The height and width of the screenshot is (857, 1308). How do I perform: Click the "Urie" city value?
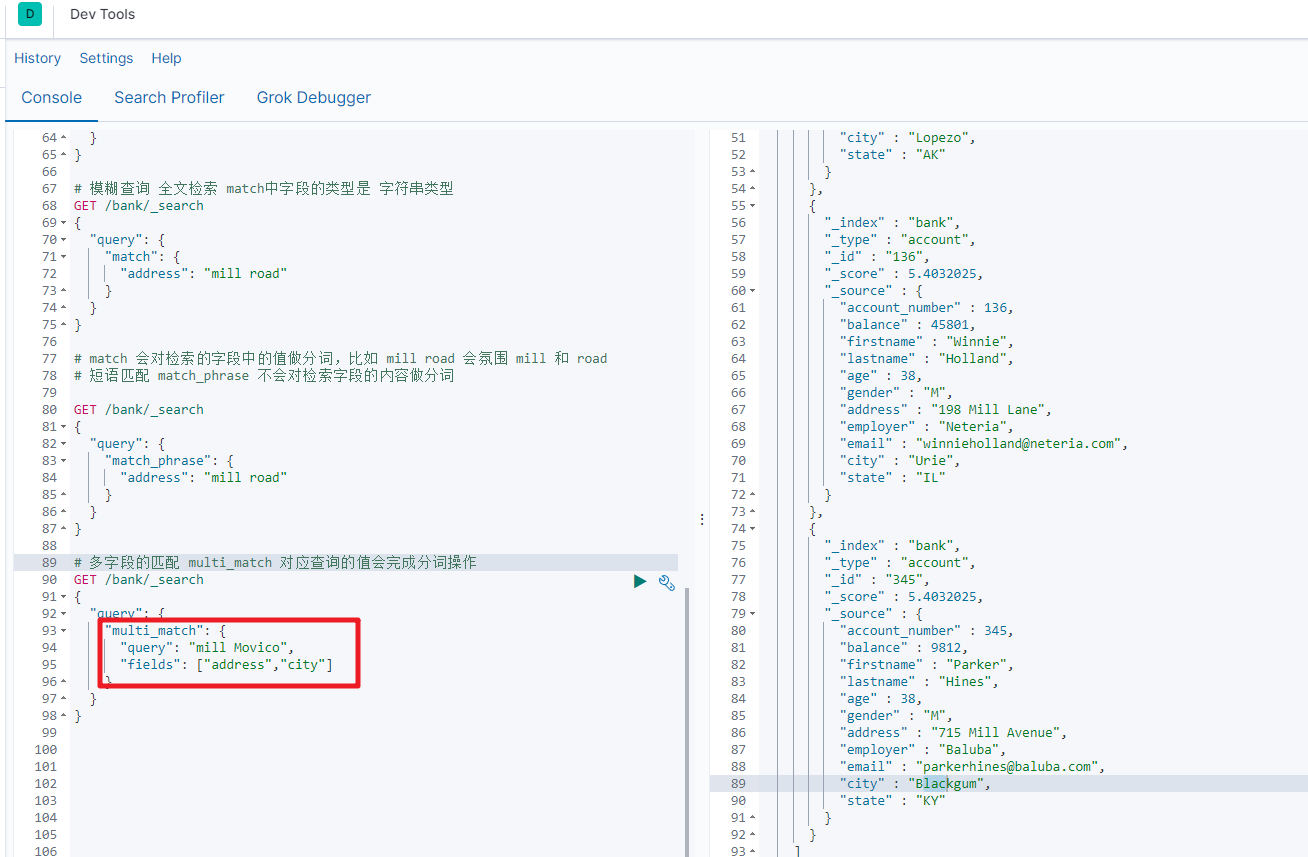coord(932,461)
